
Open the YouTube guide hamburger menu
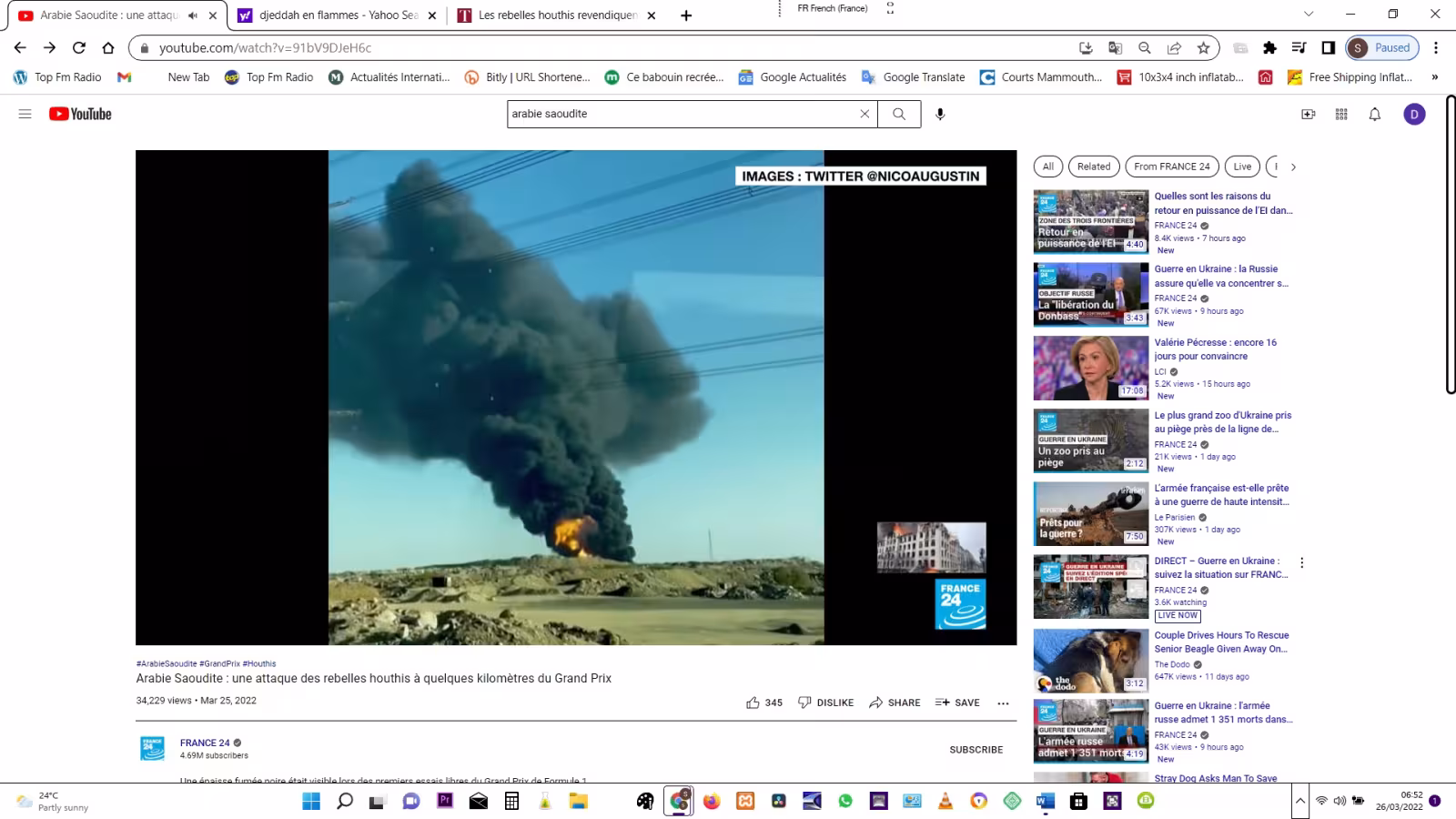tap(25, 114)
